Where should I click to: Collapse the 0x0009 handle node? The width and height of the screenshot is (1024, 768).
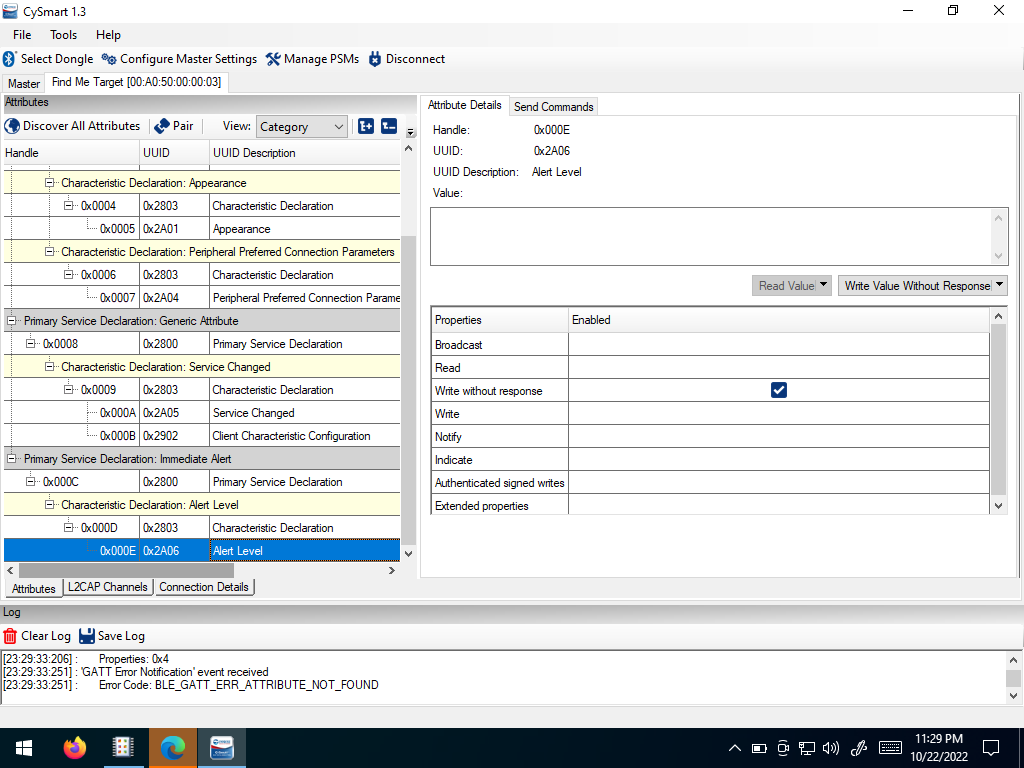click(69, 389)
